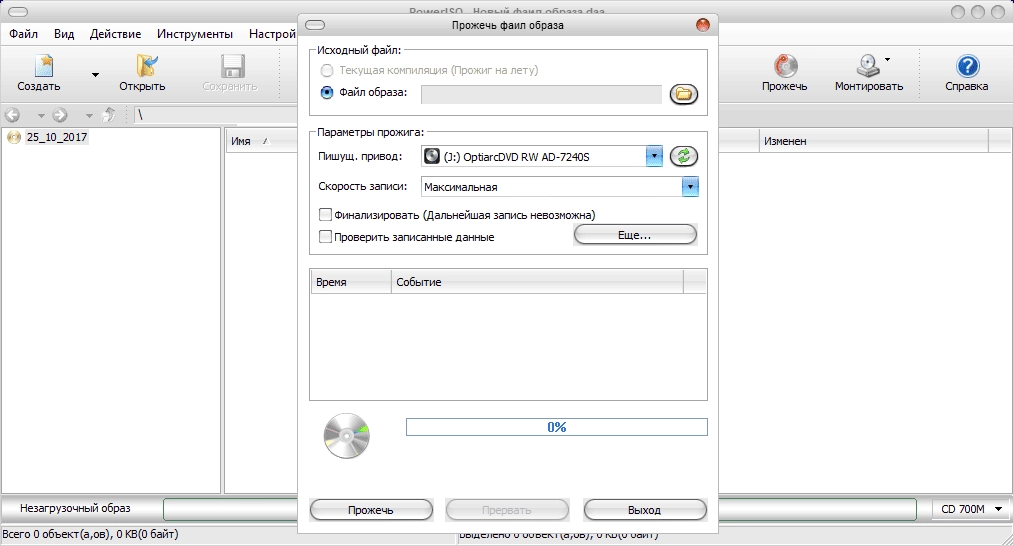Open the Пишущ. привод drive dropdown
Image resolution: width=1014 pixels, height=546 pixels.
click(654, 156)
